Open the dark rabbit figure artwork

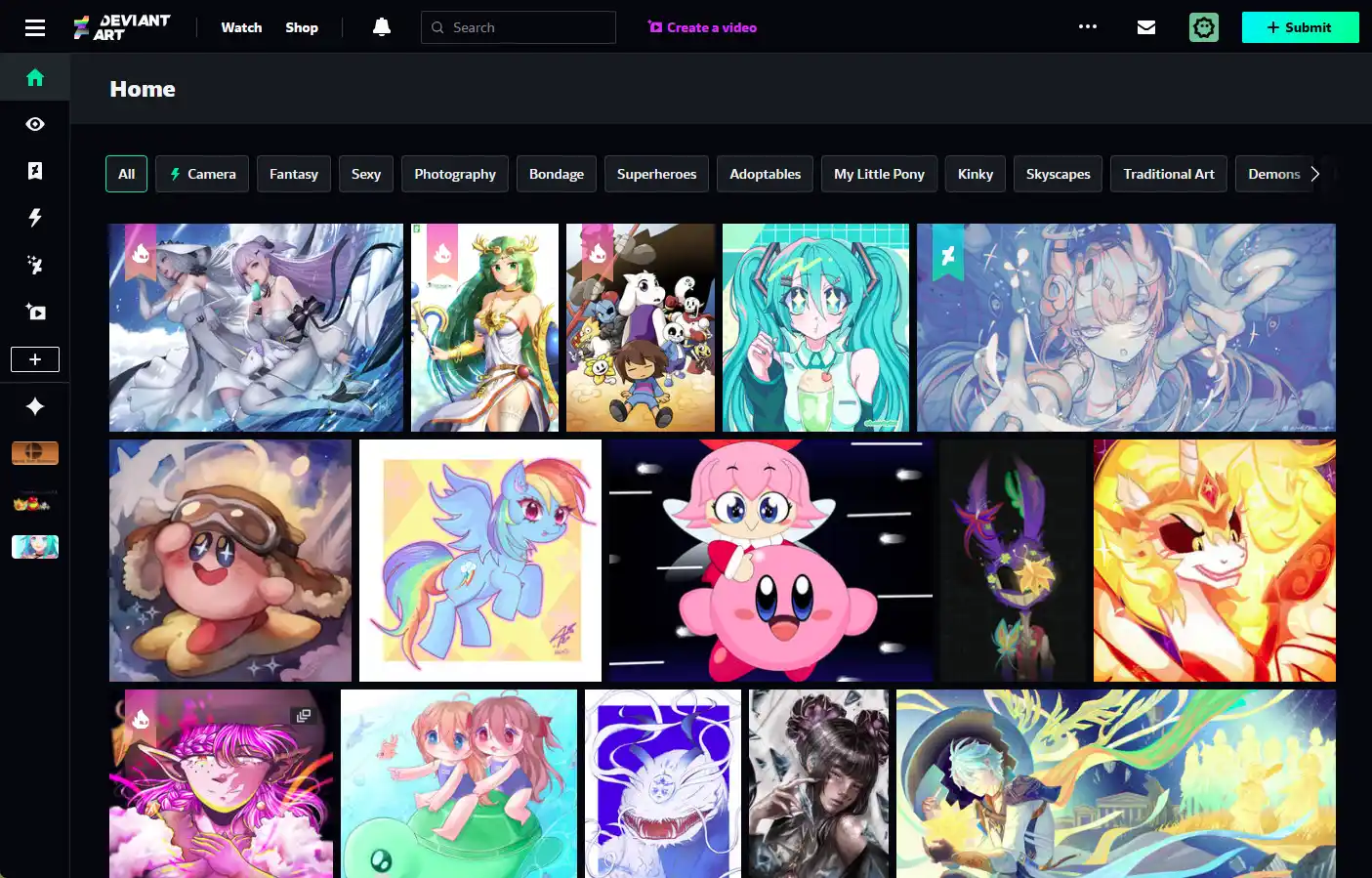coord(1013,561)
